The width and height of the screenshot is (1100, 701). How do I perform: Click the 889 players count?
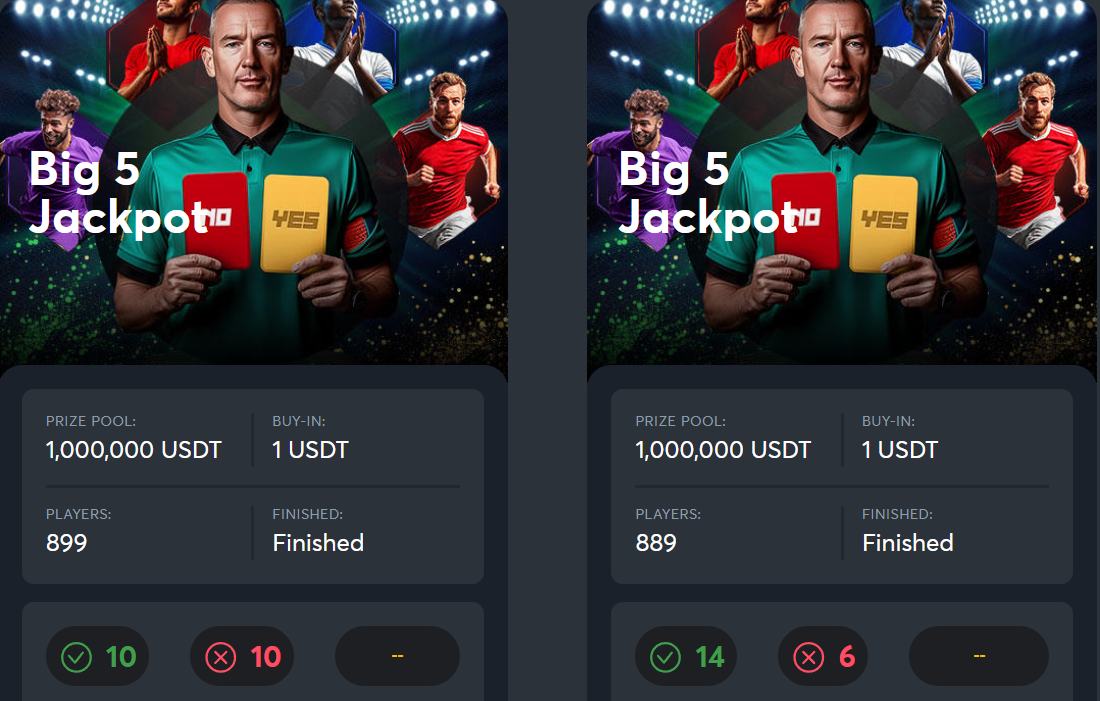click(656, 543)
